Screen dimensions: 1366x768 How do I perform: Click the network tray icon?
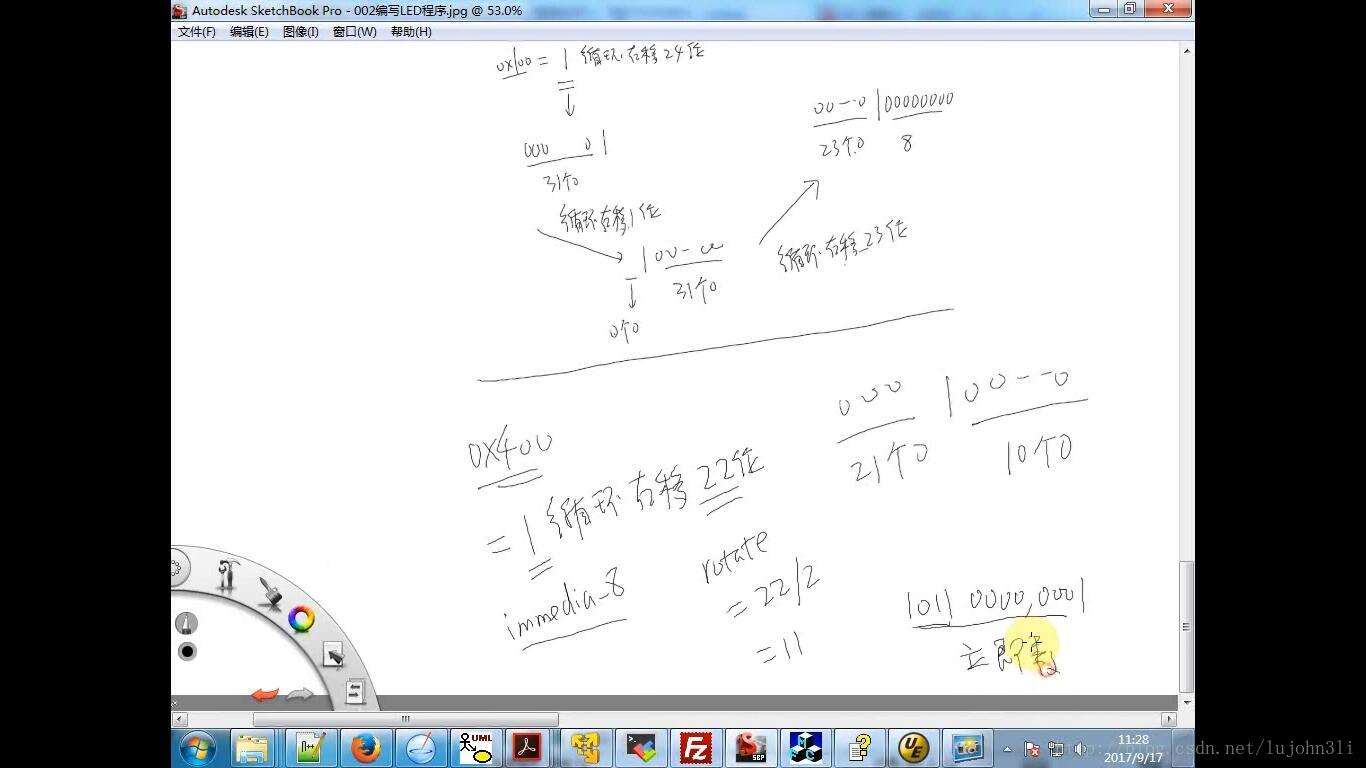point(1056,749)
